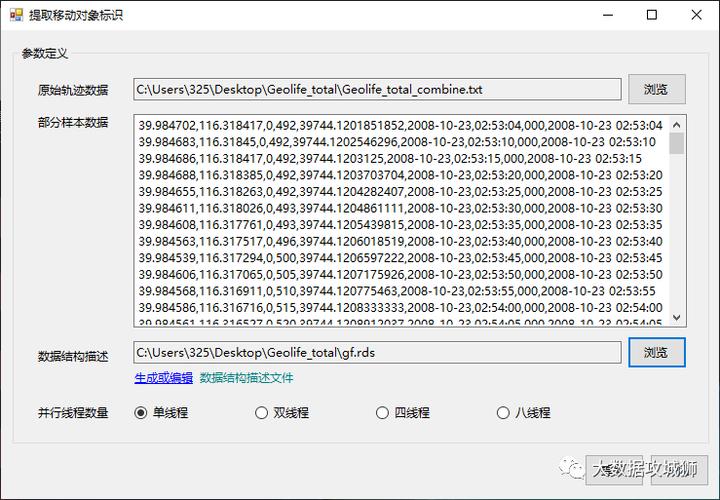Select the row ending 02:53:15
Screen dimensions: 720x500
click(x=390, y=158)
